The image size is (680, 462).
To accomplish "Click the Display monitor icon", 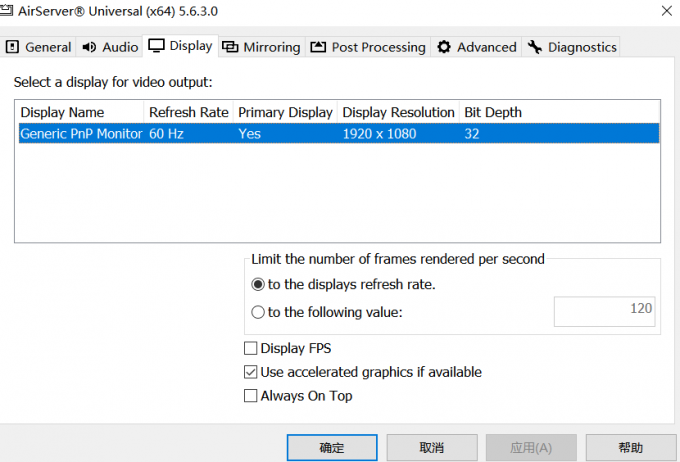I will [156, 46].
